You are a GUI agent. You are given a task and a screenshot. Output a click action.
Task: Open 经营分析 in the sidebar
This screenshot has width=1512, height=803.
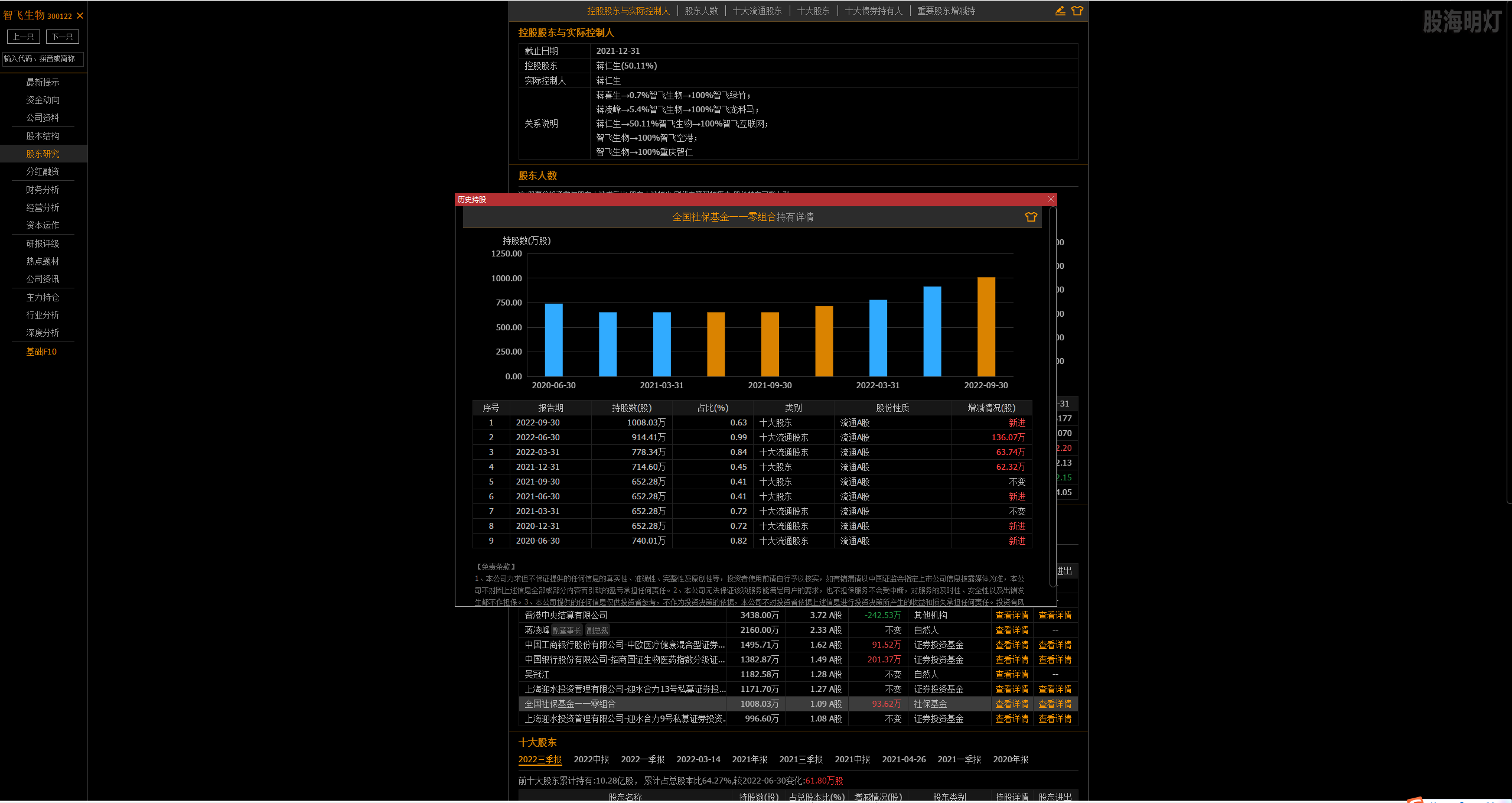(43, 207)
